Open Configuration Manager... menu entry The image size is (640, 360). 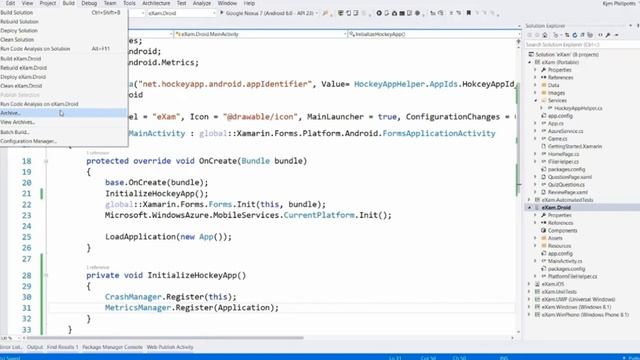click(x=63, y=141)
